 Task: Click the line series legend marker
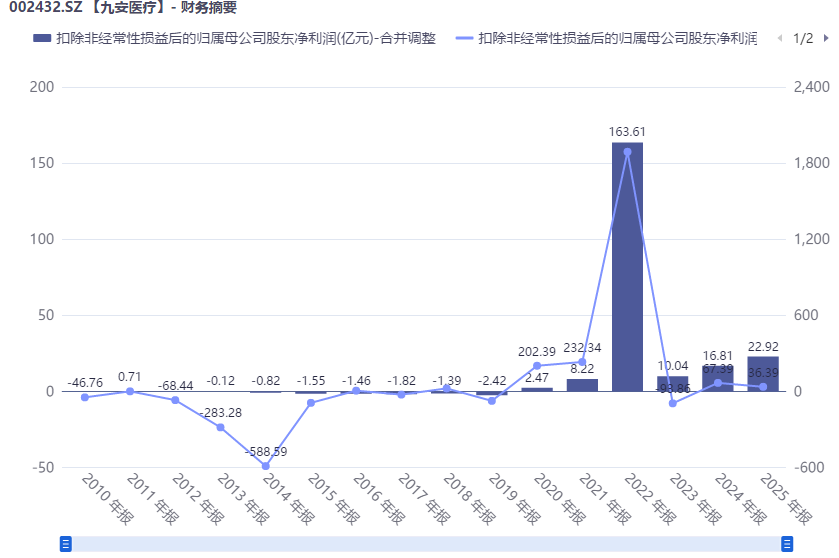coord(464,38)
